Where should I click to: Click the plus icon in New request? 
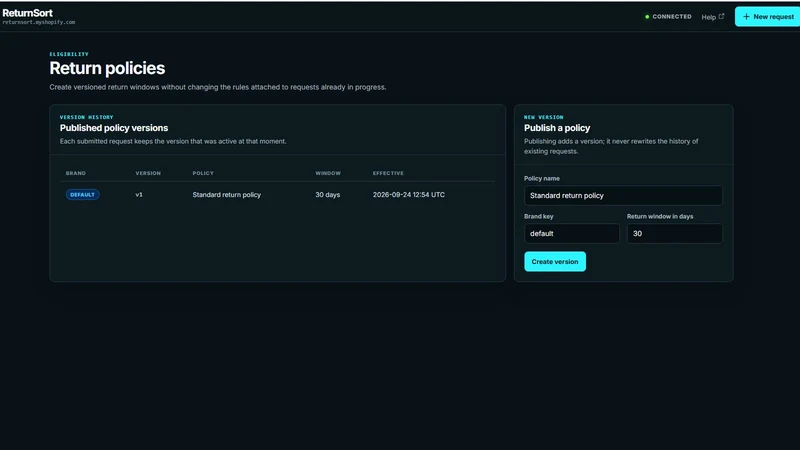point(746,16)
